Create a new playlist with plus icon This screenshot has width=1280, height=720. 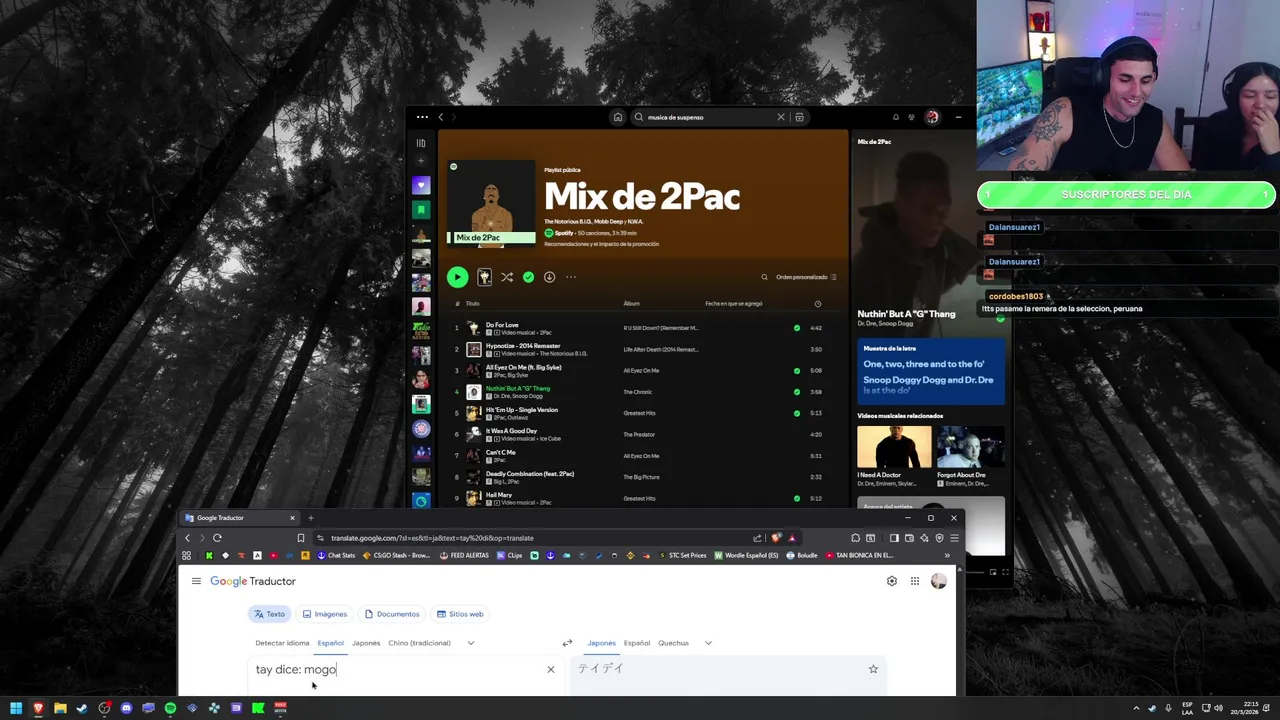pyautogui.click(x=421, y=161)
